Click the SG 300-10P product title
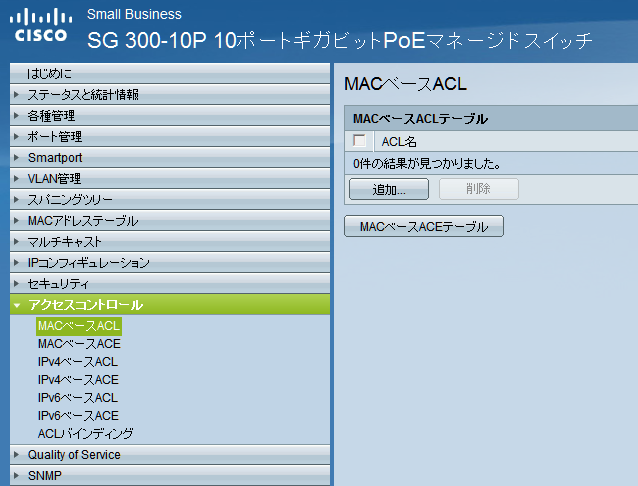638x486 pixels. [x=340, y=40]
